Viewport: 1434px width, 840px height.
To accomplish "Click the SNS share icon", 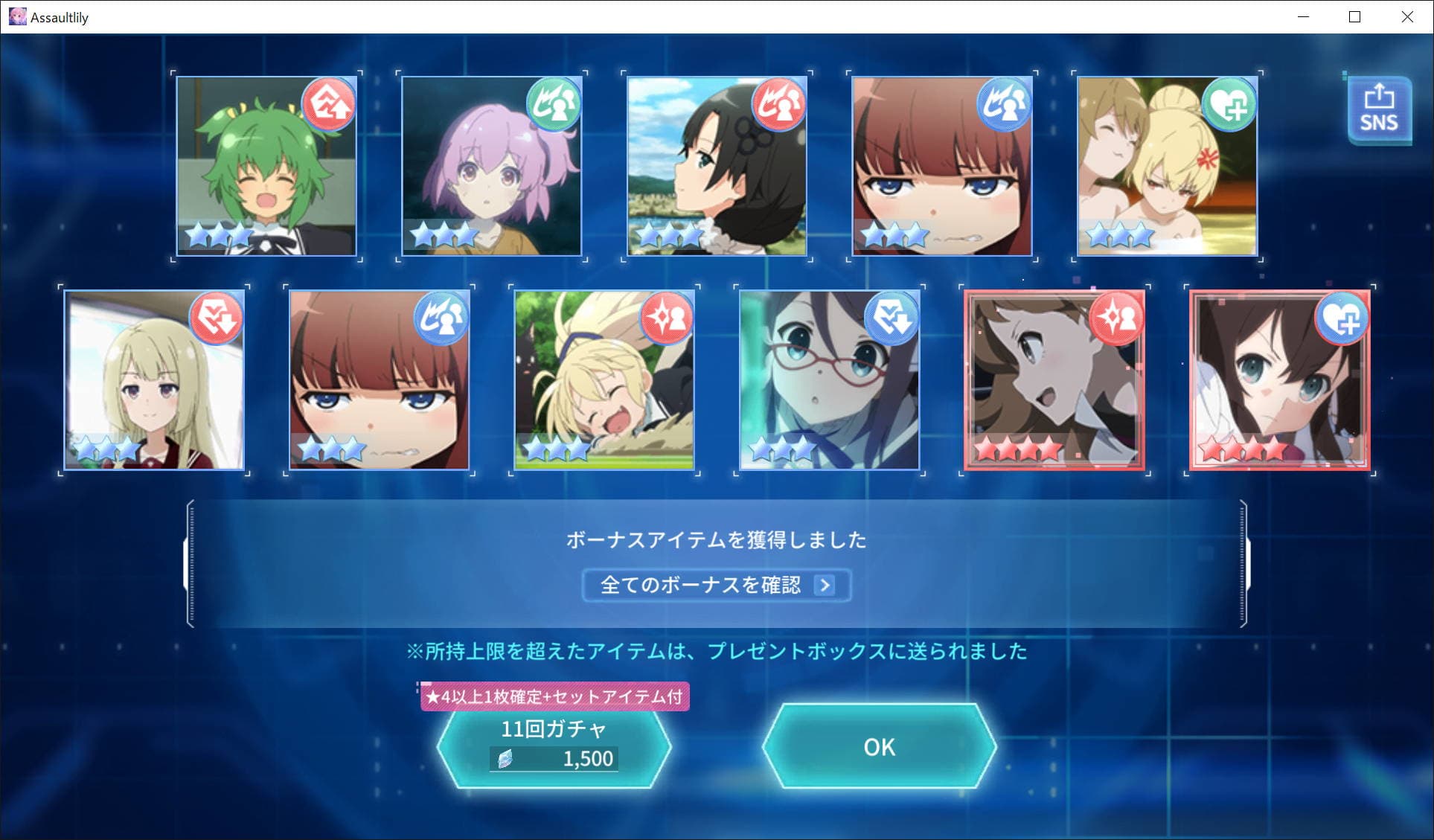I will (1379, 110).
